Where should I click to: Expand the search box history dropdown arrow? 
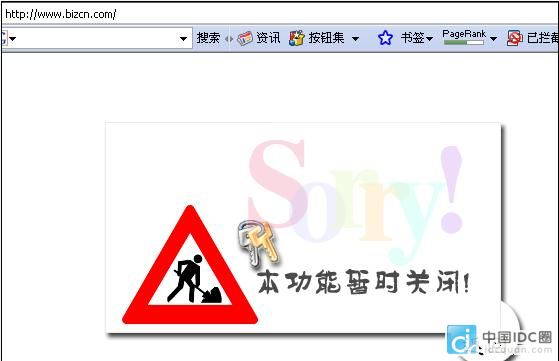[x=183, y=38]
